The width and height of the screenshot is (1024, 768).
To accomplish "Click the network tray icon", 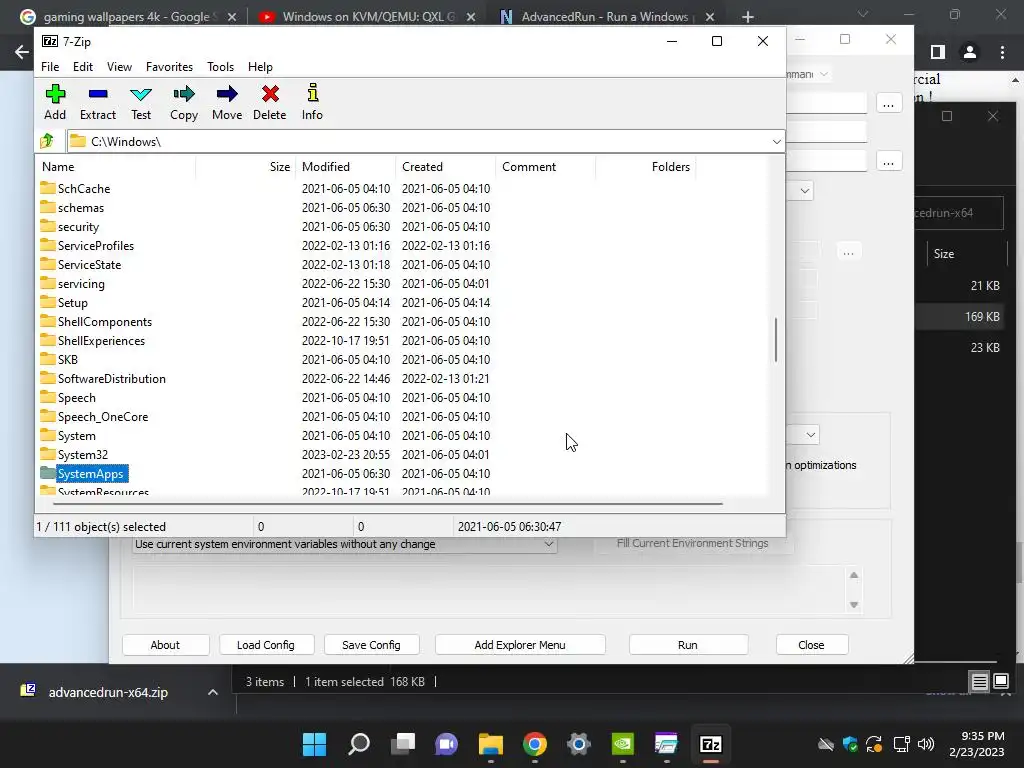I will tap(901, 744).
